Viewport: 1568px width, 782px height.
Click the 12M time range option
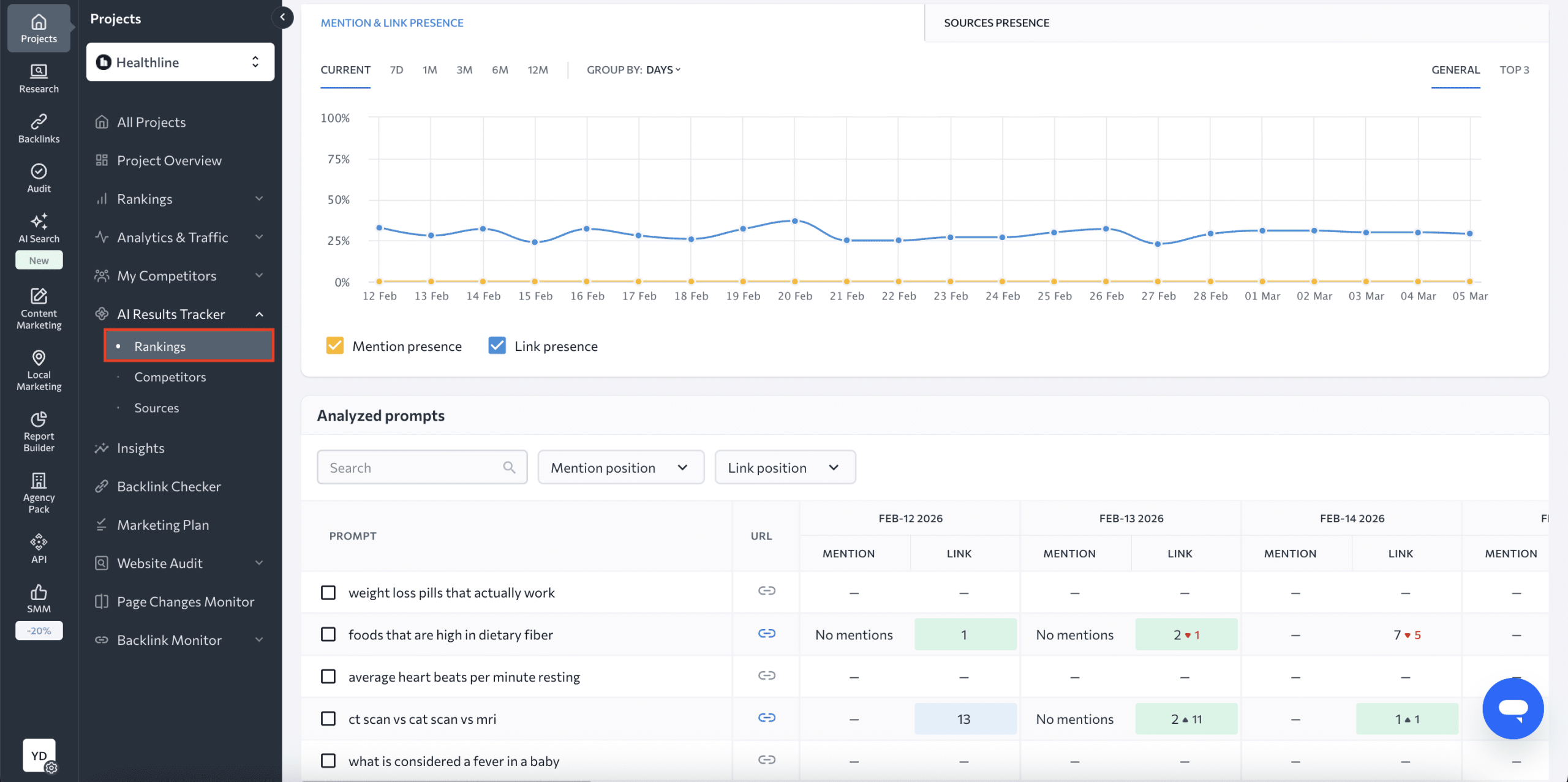tap(537, 69)
